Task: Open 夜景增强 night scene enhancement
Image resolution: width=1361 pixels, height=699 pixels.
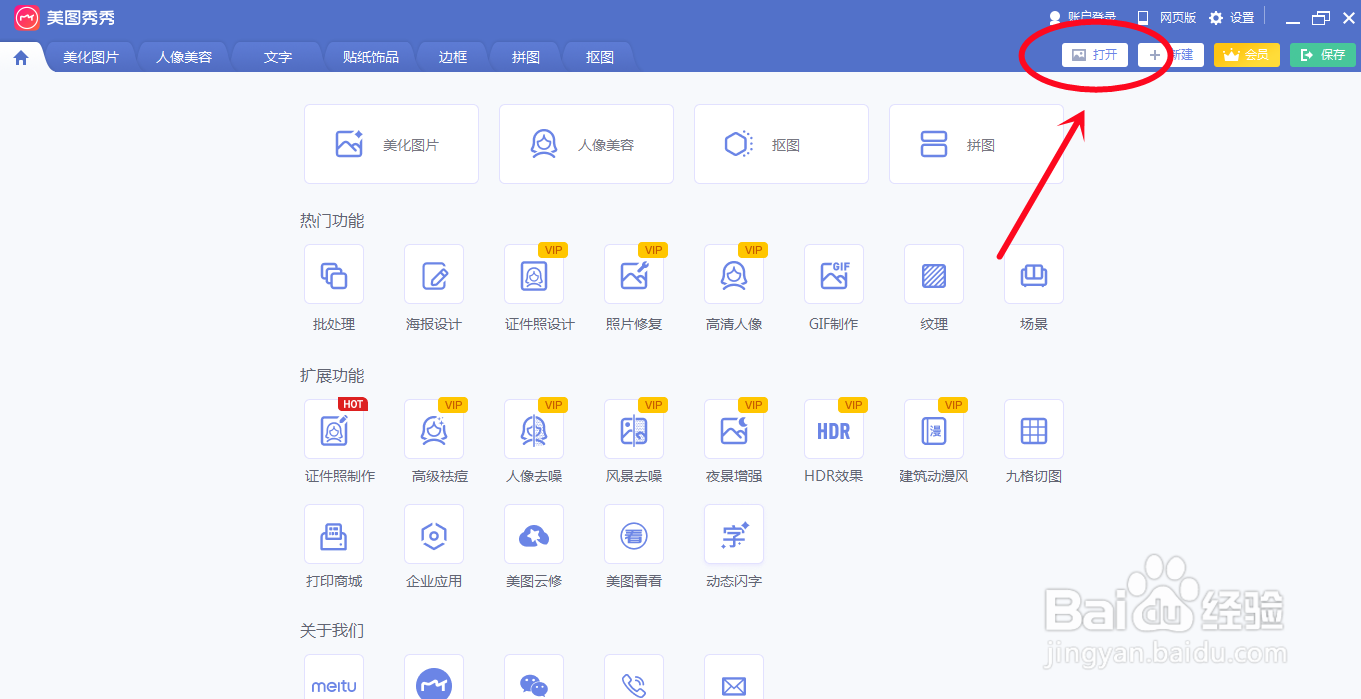Action: (734, 429)
